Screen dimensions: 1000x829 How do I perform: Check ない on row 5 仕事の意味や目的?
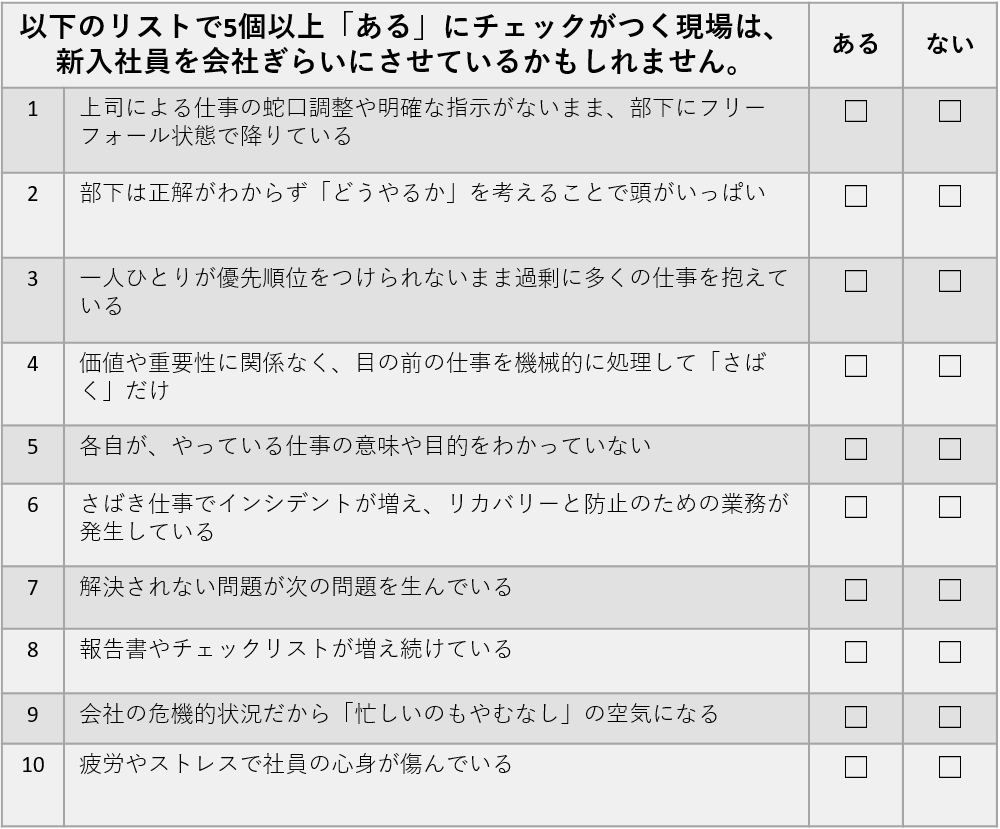tap(950, 449)
